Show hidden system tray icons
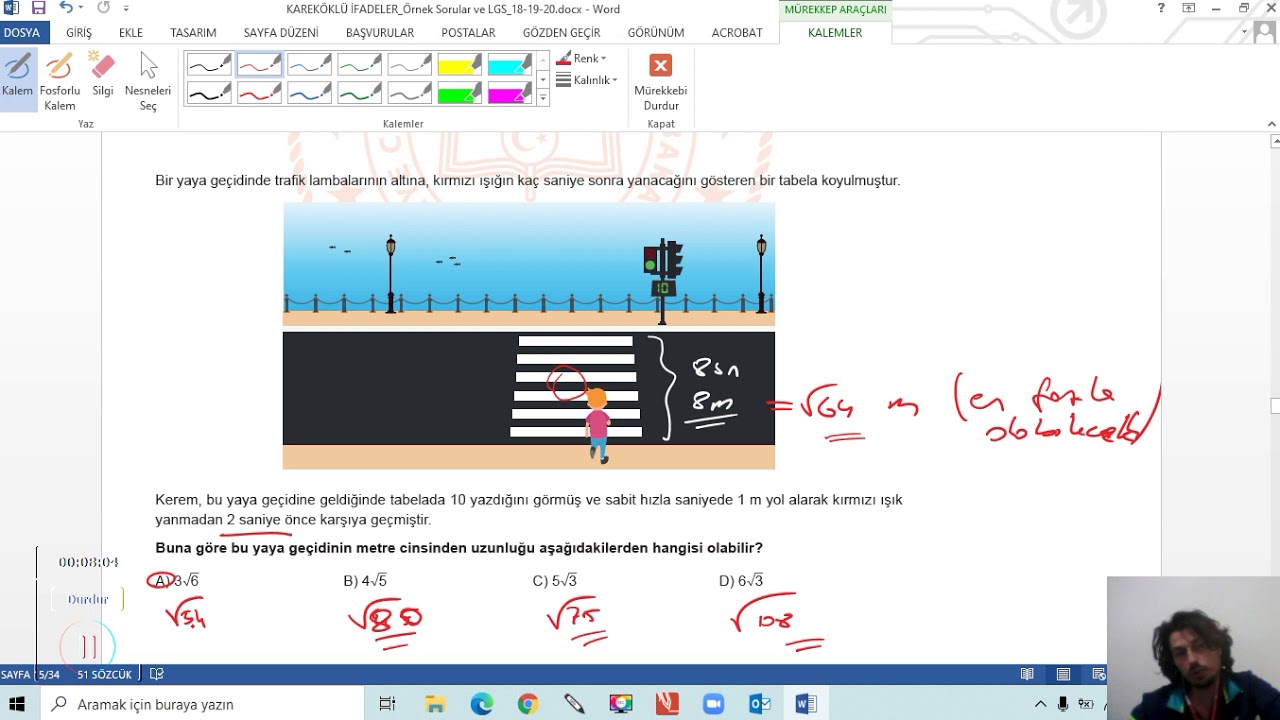 tap(1041, 704)
